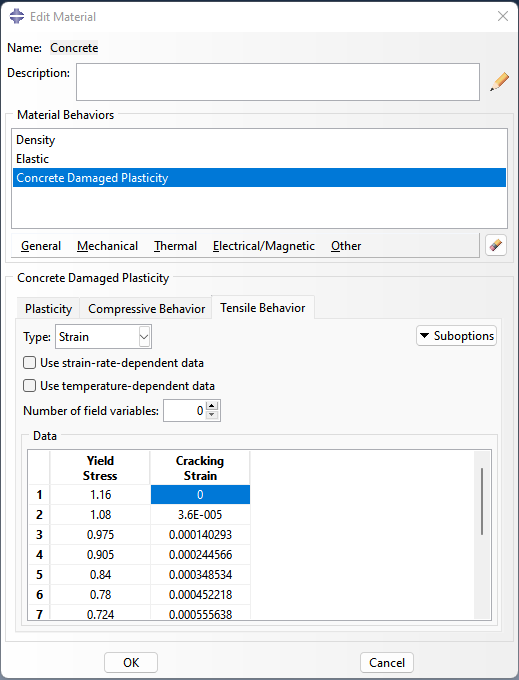Open the Thermal menu
The height and width of the screenshot is (680, 519).
point(175,246)
